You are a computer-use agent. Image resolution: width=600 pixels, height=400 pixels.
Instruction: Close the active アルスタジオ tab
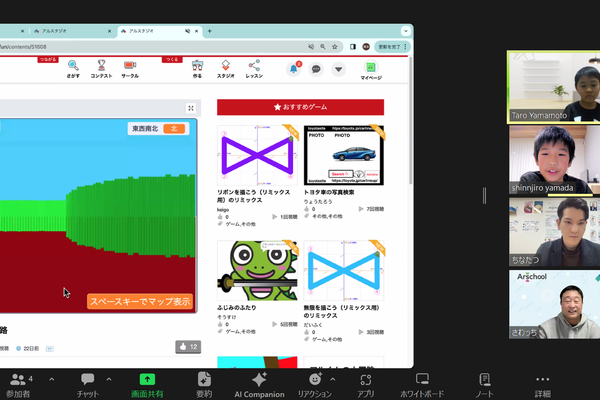point(197,31)
